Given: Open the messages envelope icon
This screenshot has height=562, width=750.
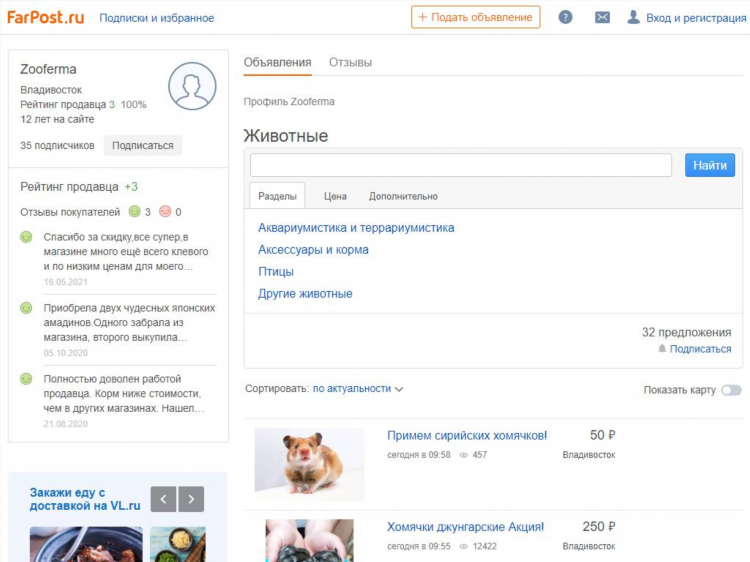Looking at the screenshot, I should (x=602, y=18).
